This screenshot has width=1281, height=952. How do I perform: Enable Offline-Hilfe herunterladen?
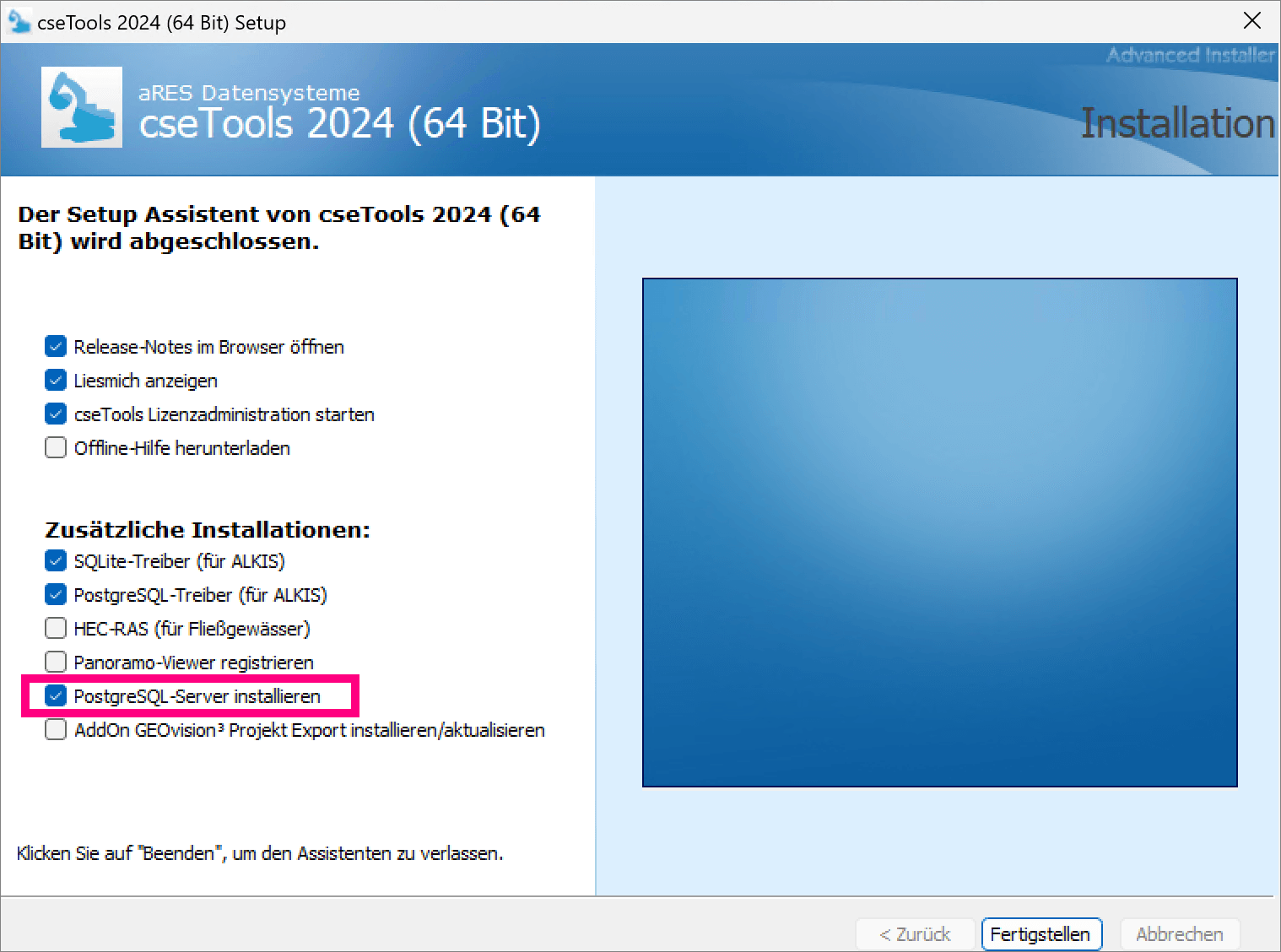[56, 448]
